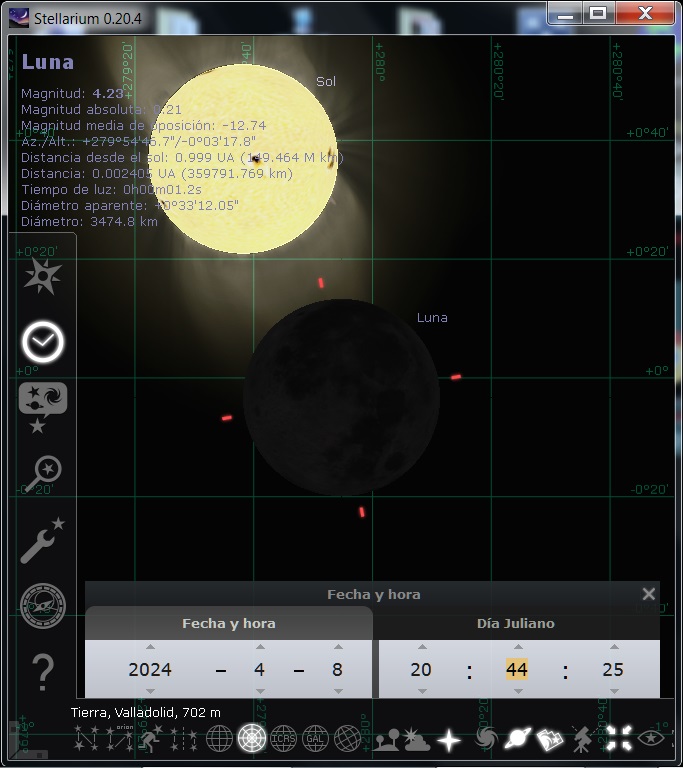Increase the minutes 44 with up arrow
Viewport: 683px width, 768px height.
coord(517,647)
